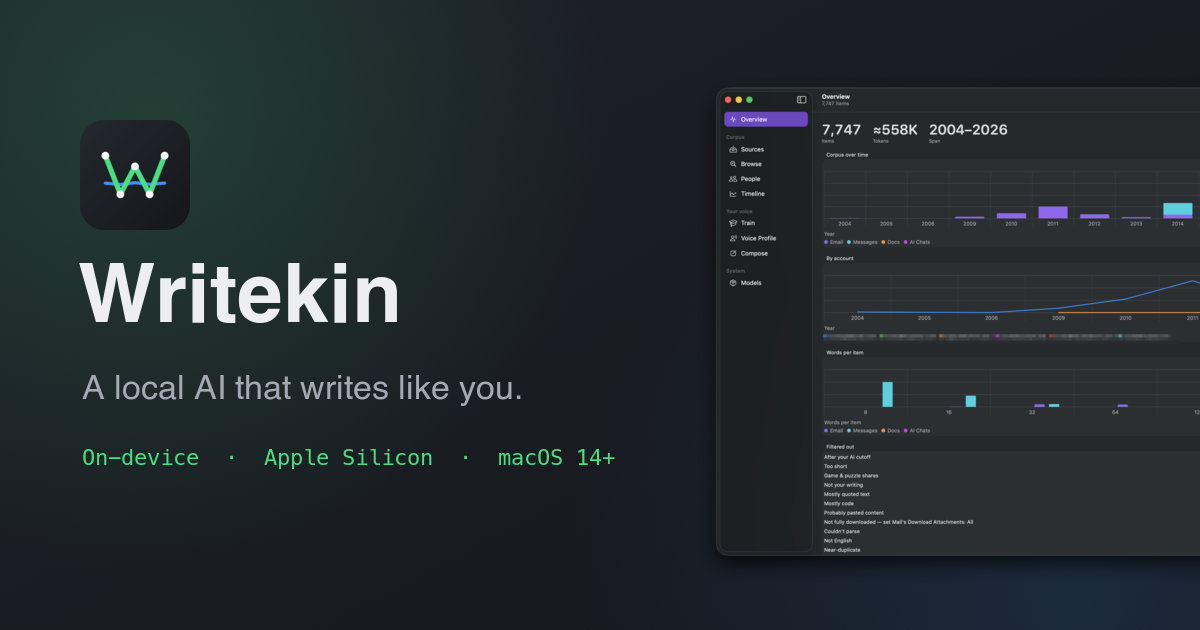The image size is (1200, 630).
Task: Open Voice Profile via its person icon
Action: click(733, 238)
